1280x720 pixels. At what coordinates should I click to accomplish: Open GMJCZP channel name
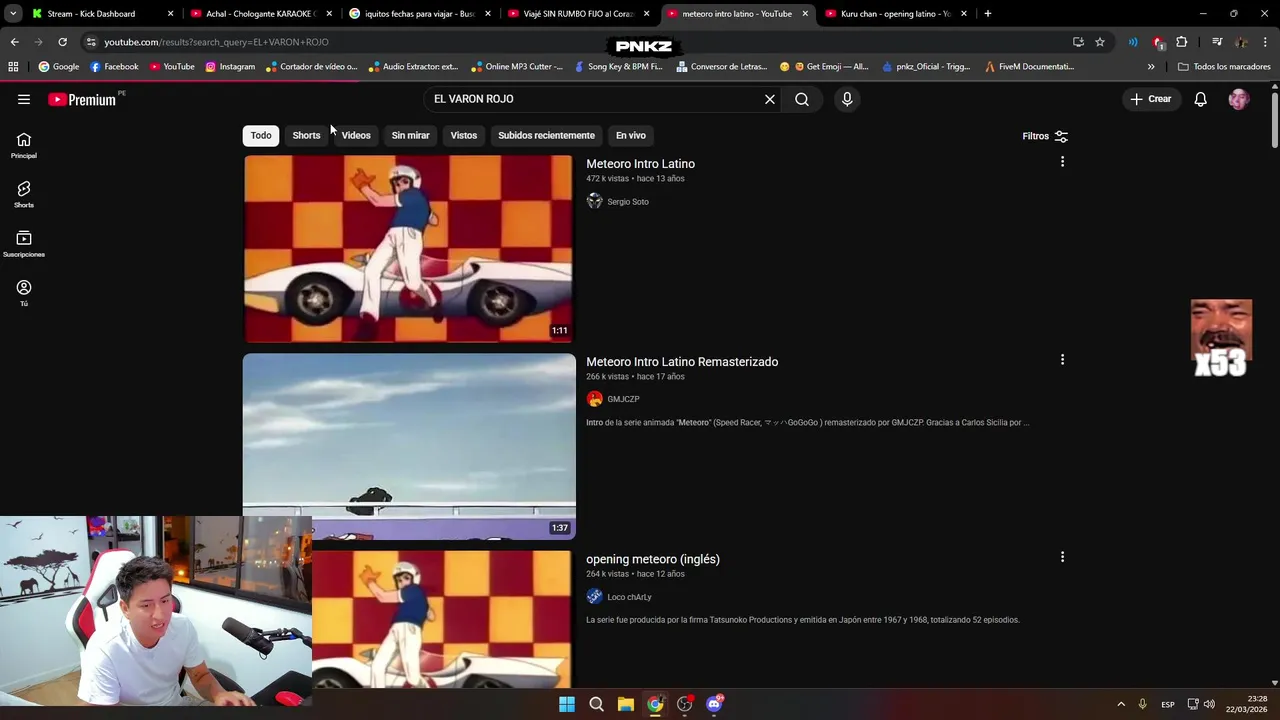[x=623, y=399]
